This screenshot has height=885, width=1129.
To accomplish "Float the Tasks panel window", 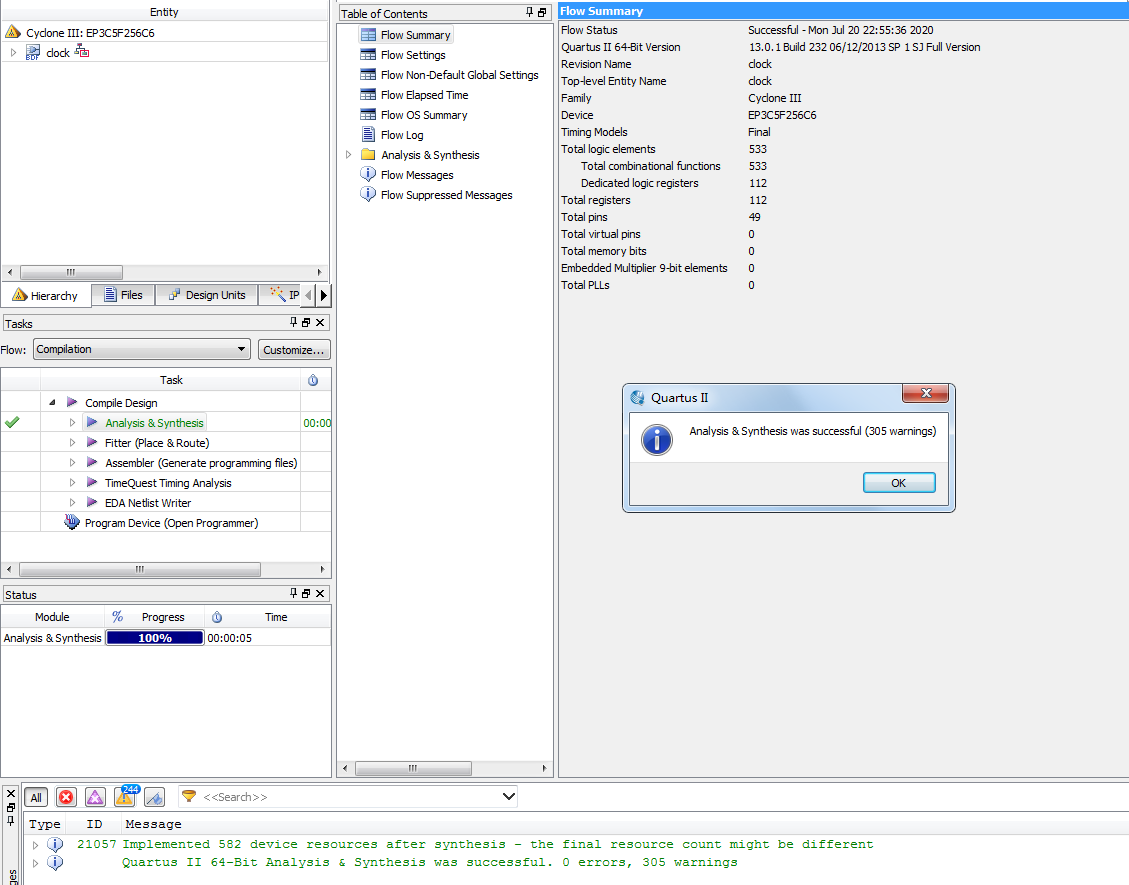I will [306, 323].
